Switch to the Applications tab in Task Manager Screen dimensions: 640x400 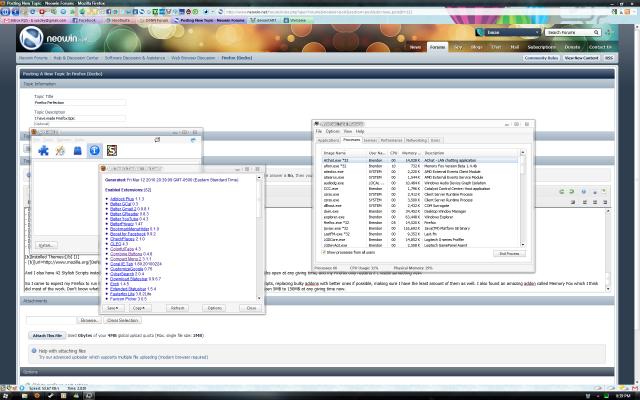tap(328, 140)
